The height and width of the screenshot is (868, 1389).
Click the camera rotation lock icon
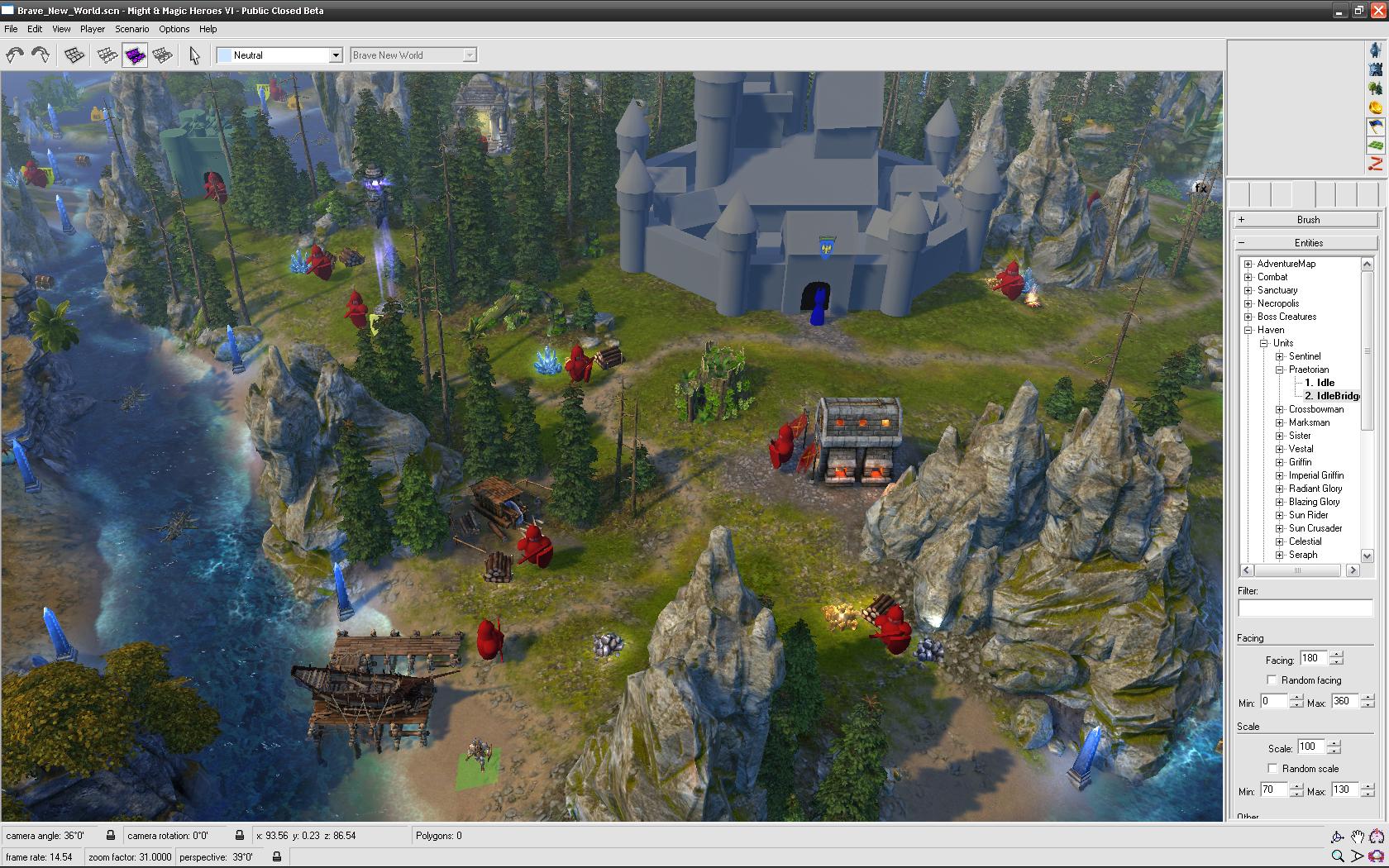click(240, 836)
